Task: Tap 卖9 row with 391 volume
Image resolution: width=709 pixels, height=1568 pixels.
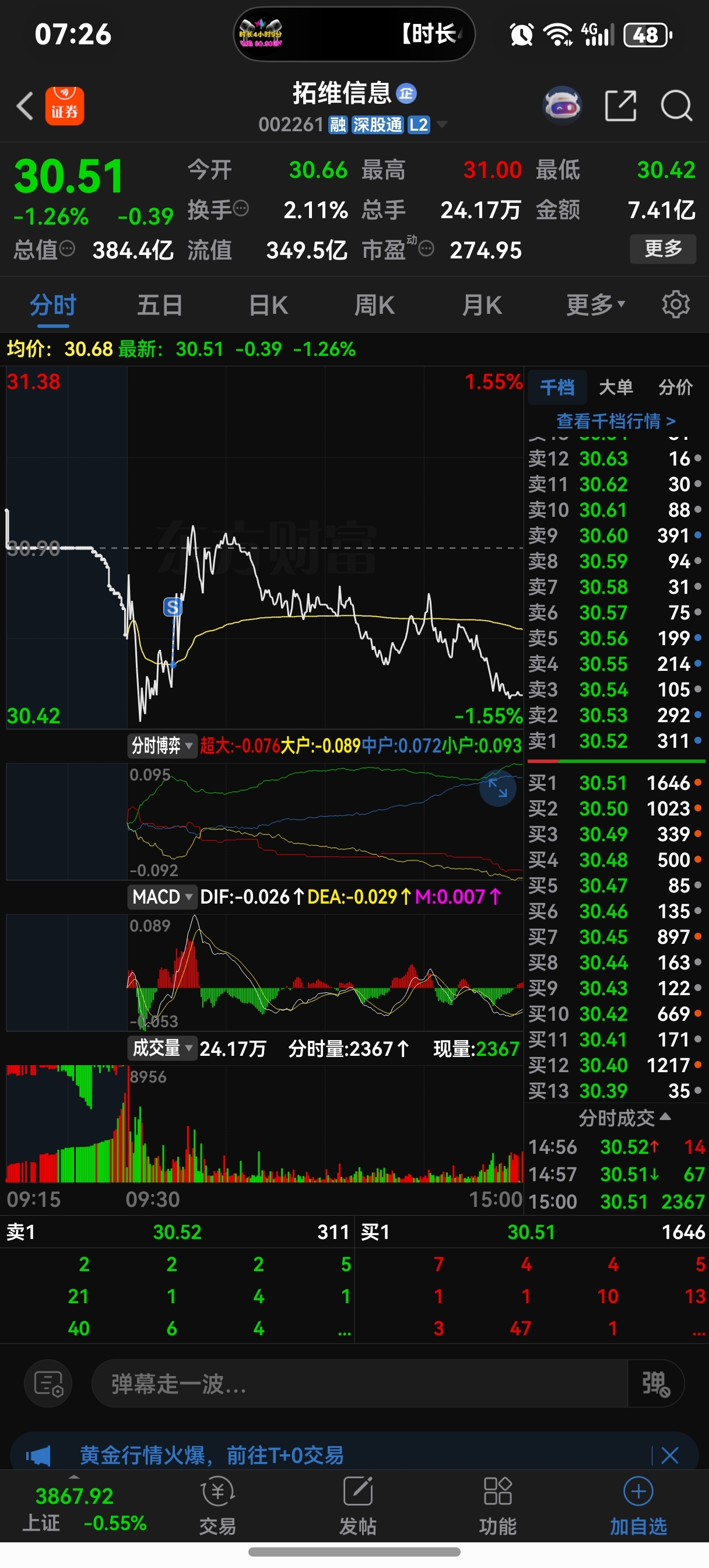Action: pyautogui.click(x=615, y=535)
